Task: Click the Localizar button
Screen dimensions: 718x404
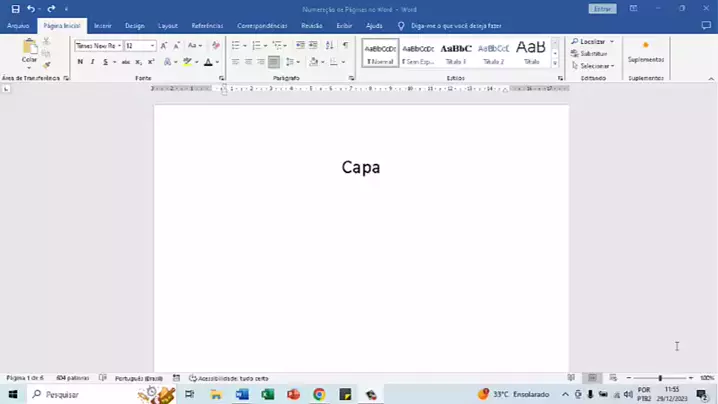Action: tap(592, 42)
